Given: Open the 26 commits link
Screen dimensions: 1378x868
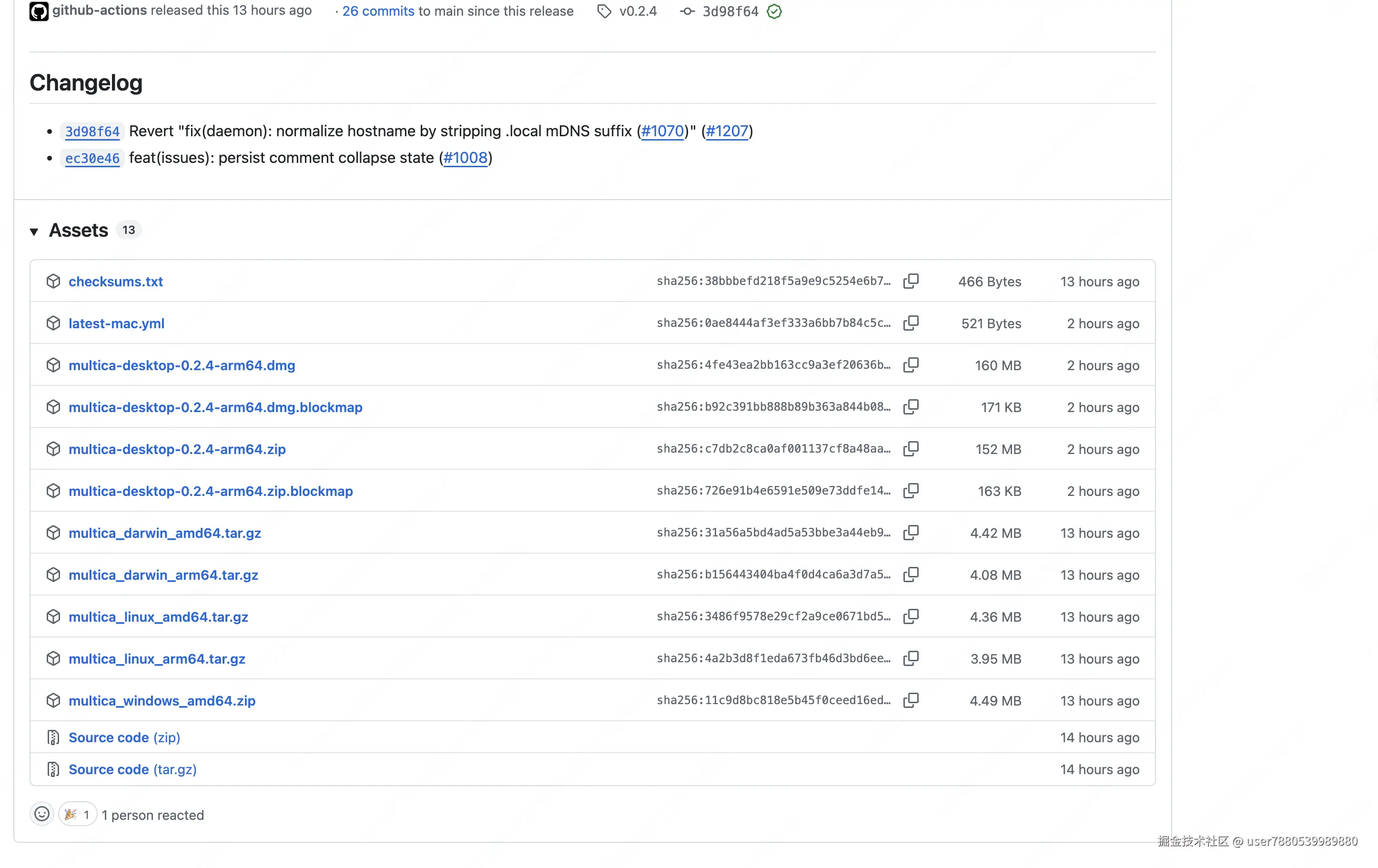Looking at the screenshot, I should 378,11.
